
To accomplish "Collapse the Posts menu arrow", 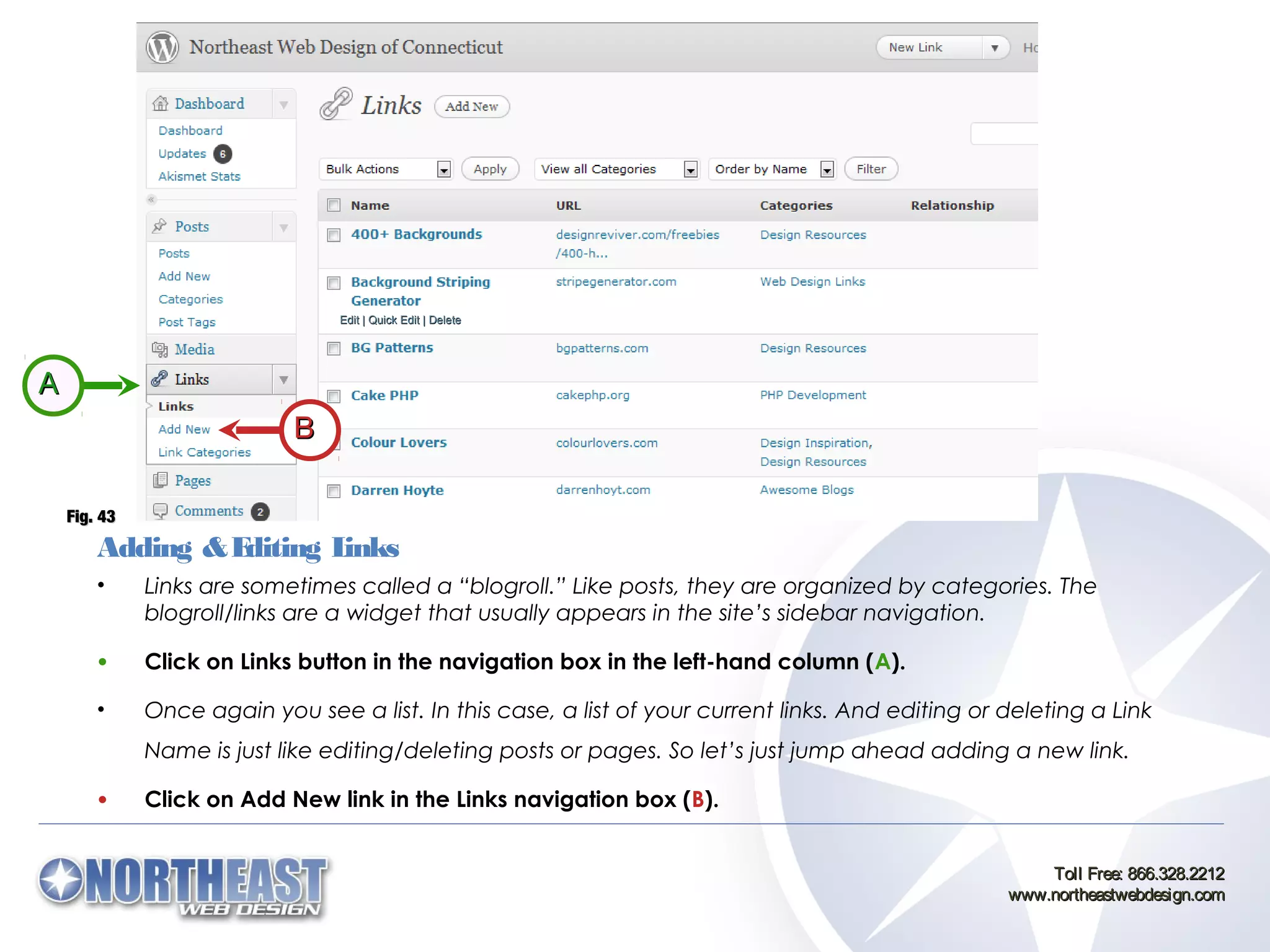I will 283,227.
